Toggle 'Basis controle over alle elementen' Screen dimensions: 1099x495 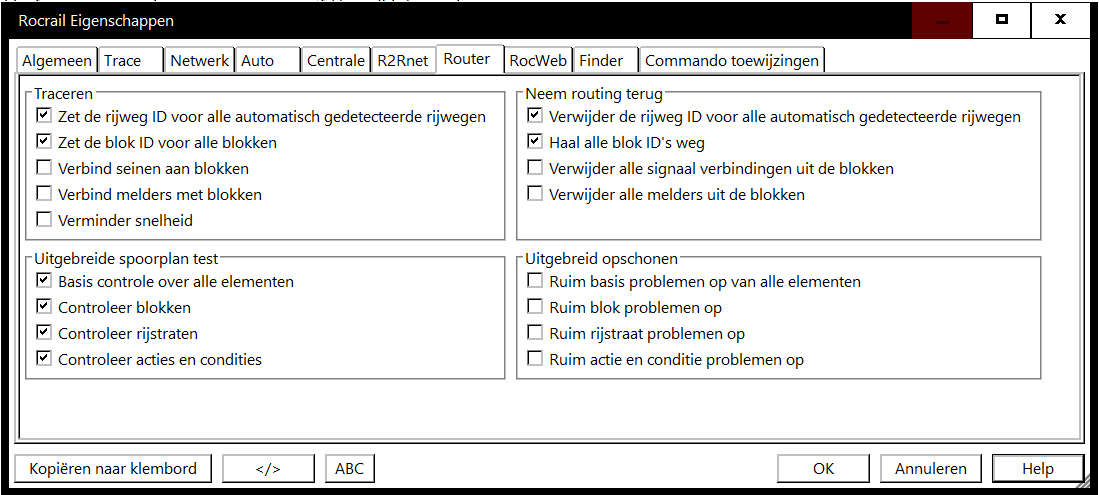(x=44, y=282)
